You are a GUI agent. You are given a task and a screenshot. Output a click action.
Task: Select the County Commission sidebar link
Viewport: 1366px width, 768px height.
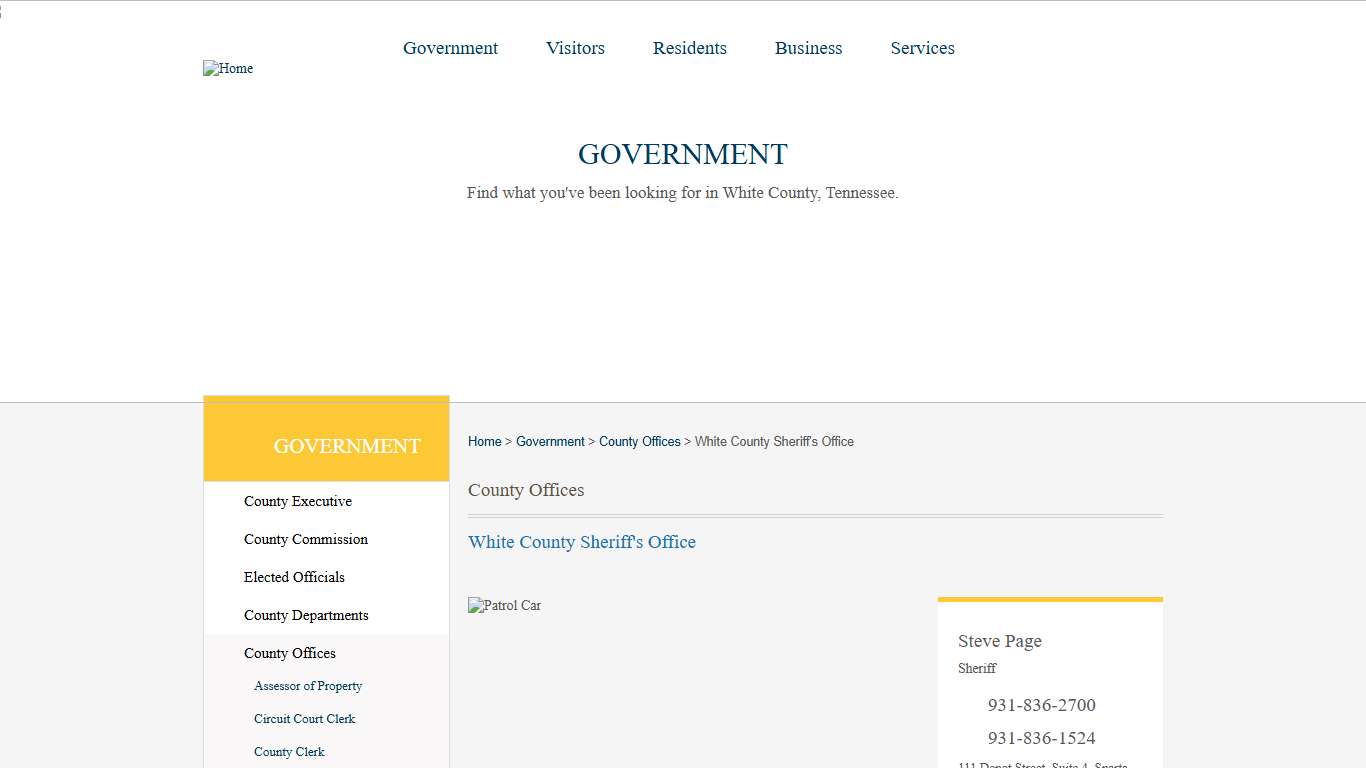coord(305,539)
